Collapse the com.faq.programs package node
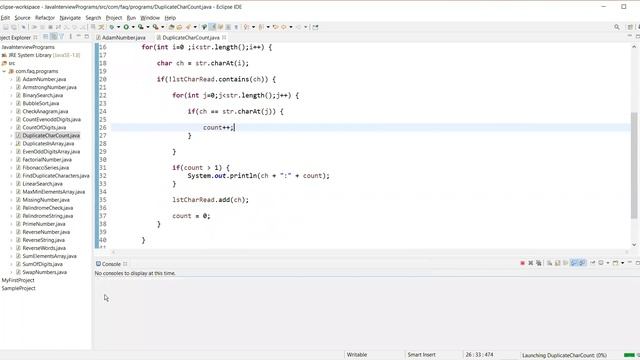The image size is (640, 360). (x=4, y=71)
